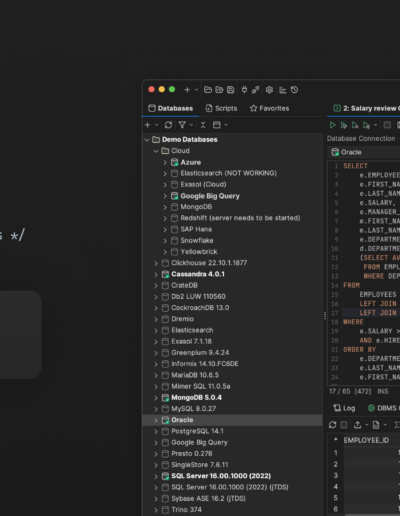Select MongoDB 5.0.4 connection
This screenshot has height=516, width=400.
coord(196,398)
